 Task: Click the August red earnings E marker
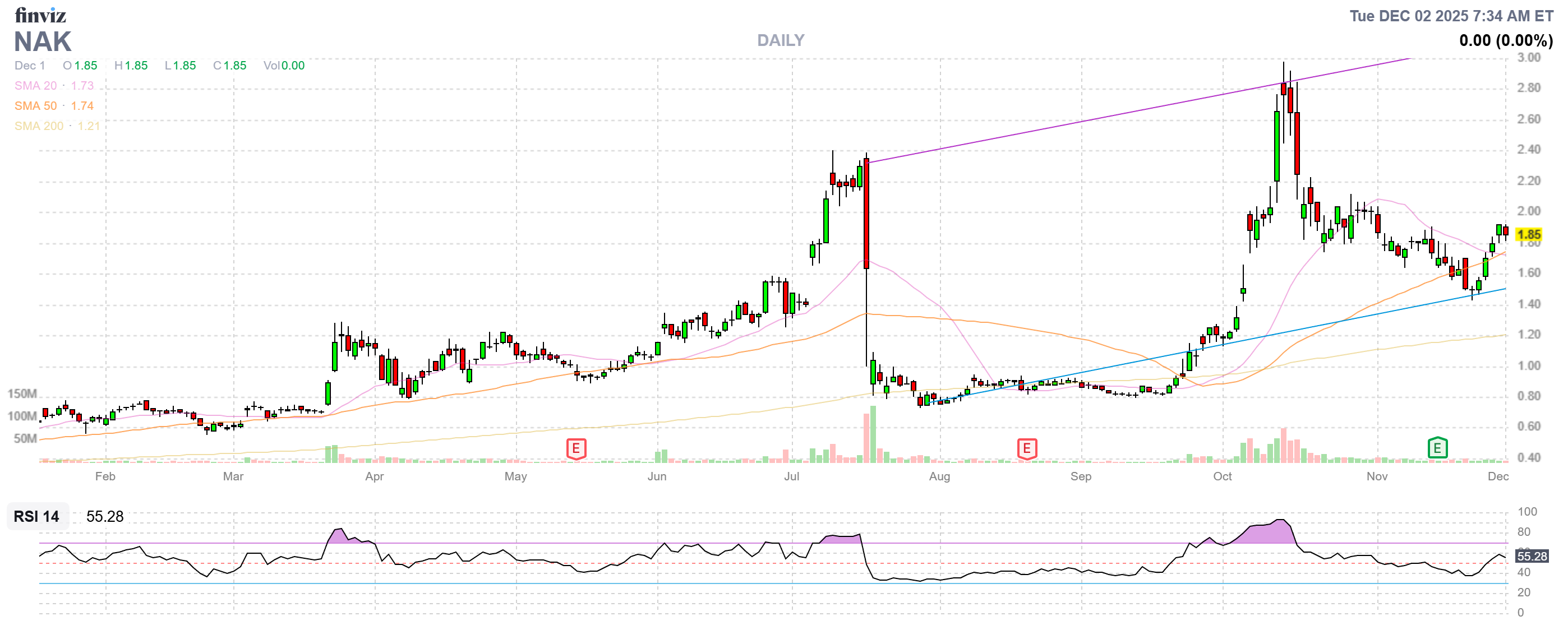coord(1026,449)
